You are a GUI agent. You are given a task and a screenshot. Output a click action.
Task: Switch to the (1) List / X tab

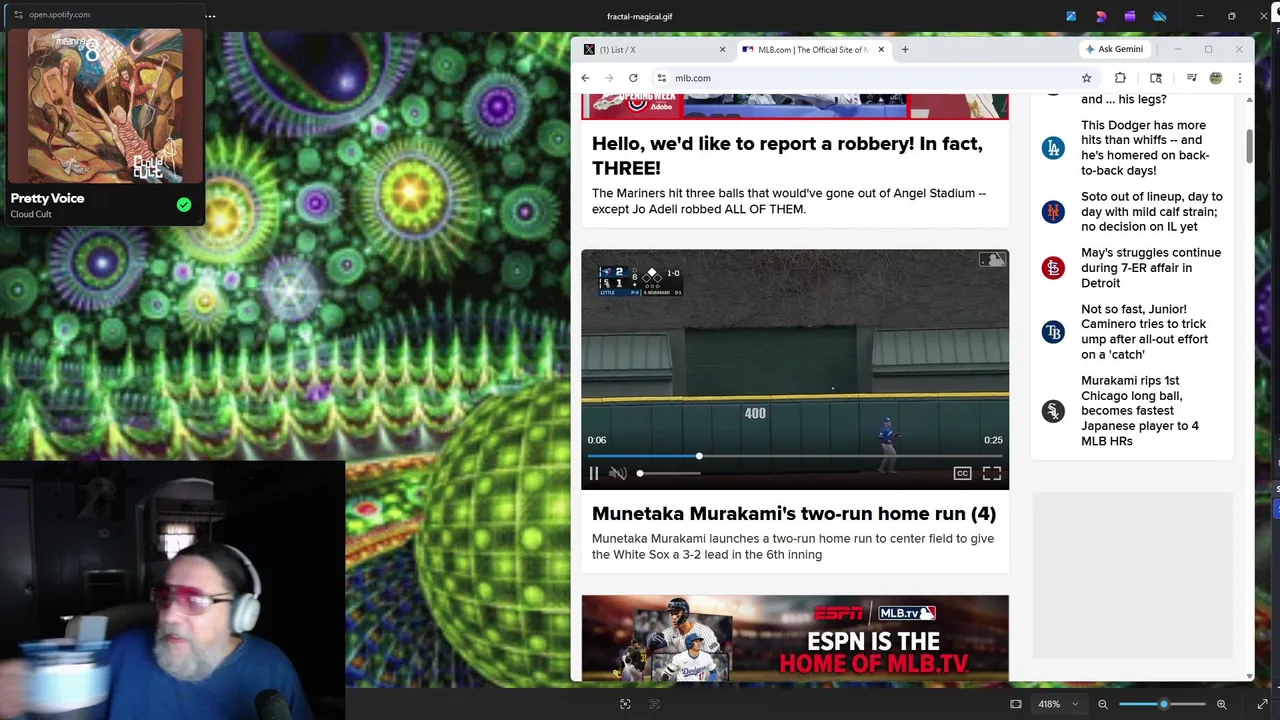pos(653,49)
